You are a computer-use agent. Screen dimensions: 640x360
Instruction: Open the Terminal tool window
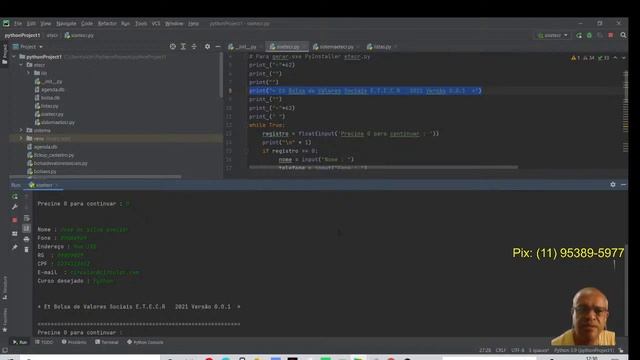tap(107, 342)
